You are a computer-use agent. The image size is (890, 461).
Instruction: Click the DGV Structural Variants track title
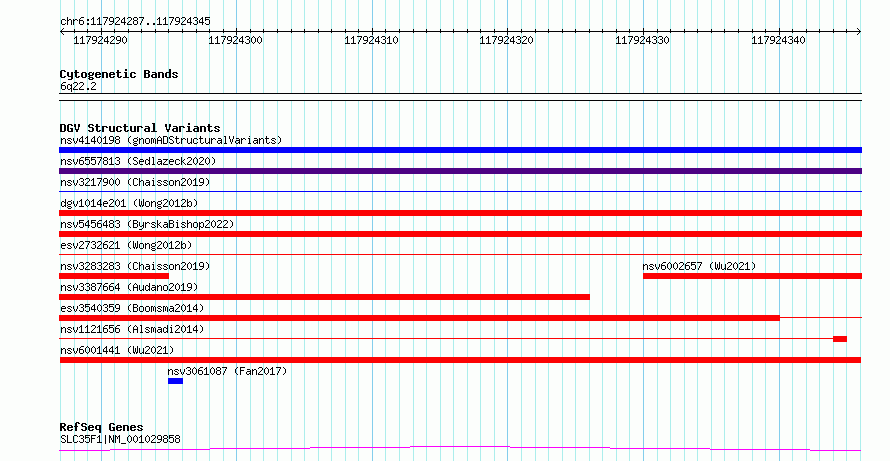[140, 128]
